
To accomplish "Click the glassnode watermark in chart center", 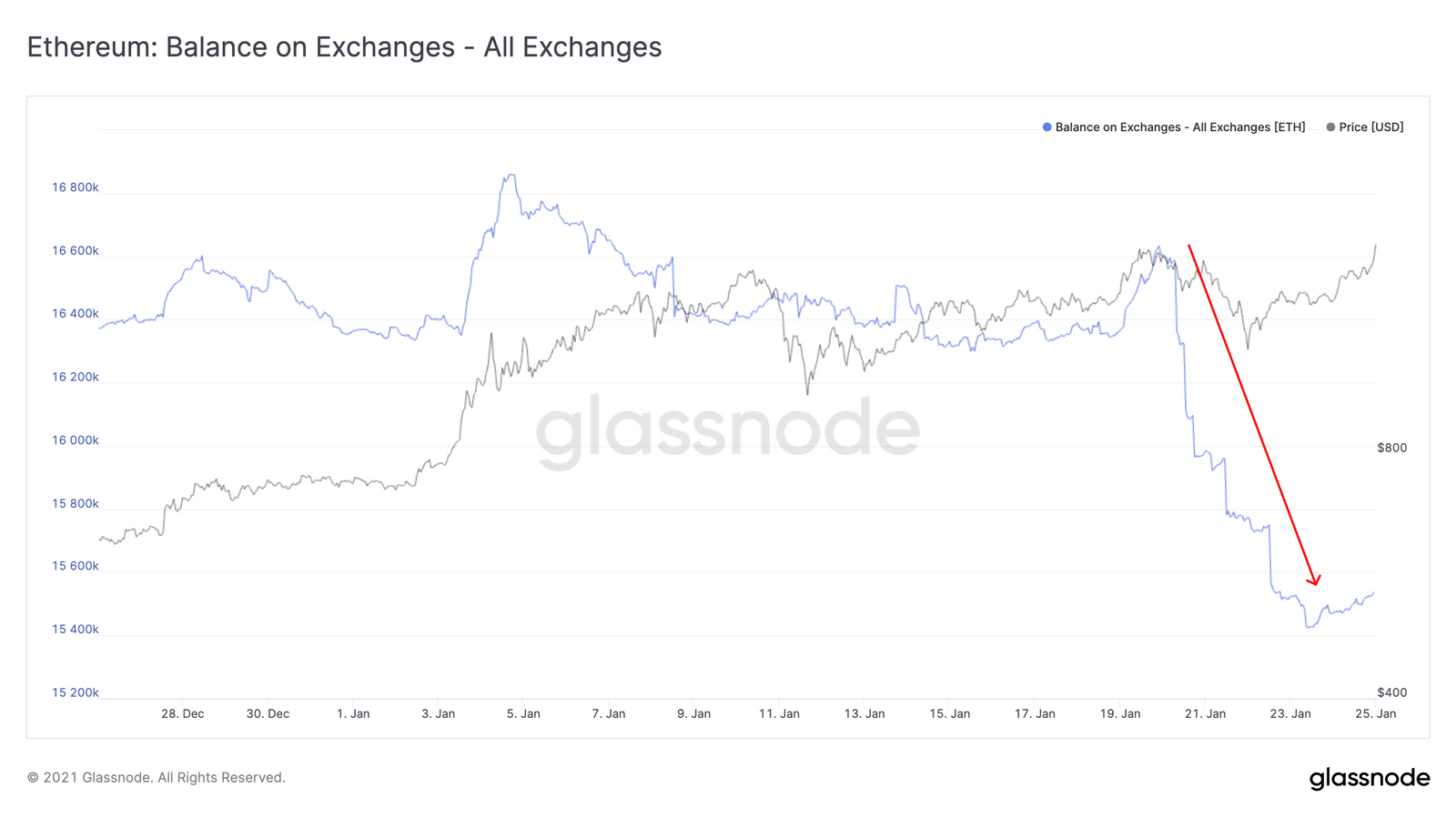I will (x=728, y=430).
